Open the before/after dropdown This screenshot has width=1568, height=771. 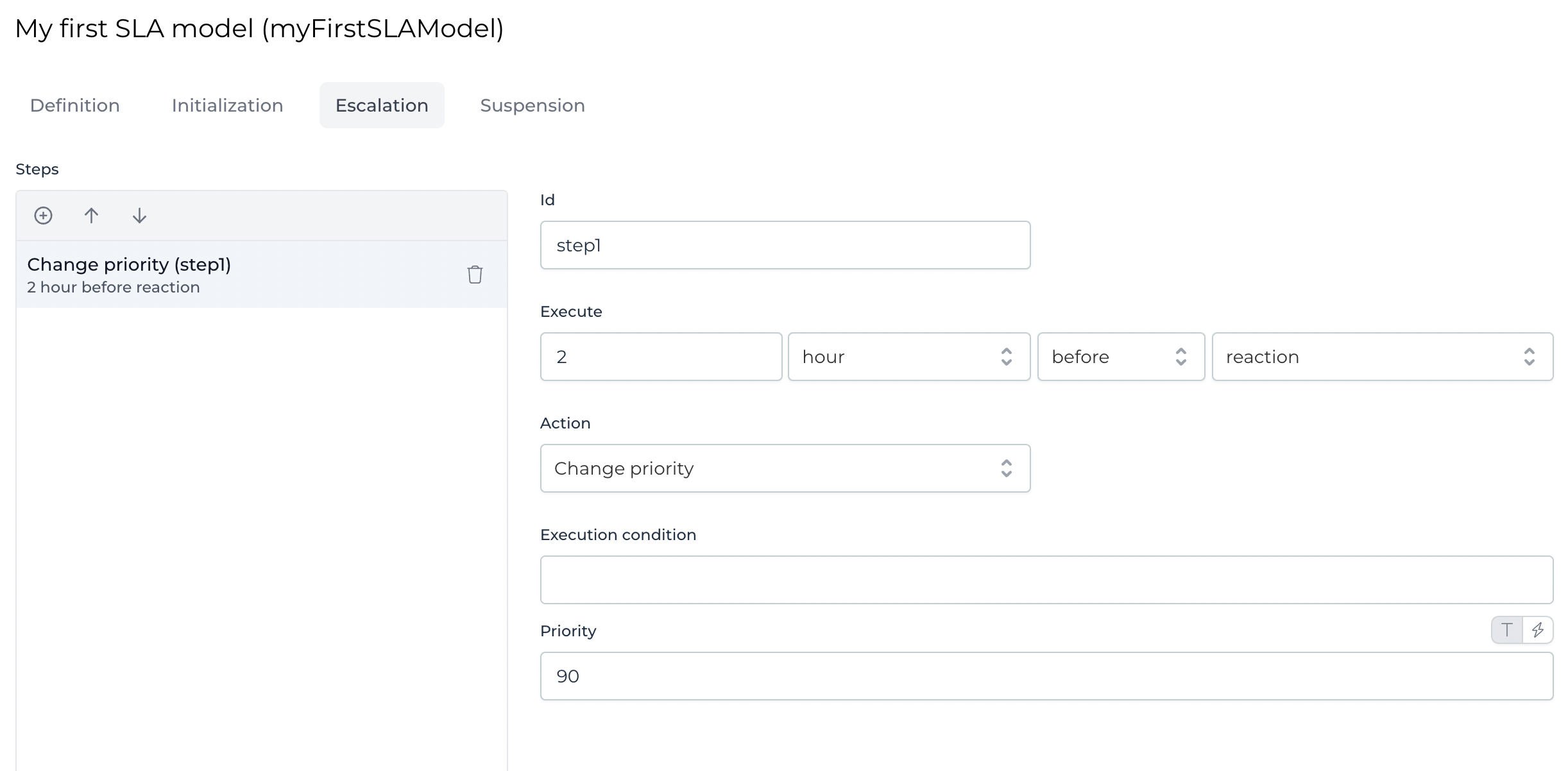click(1120, 357)
